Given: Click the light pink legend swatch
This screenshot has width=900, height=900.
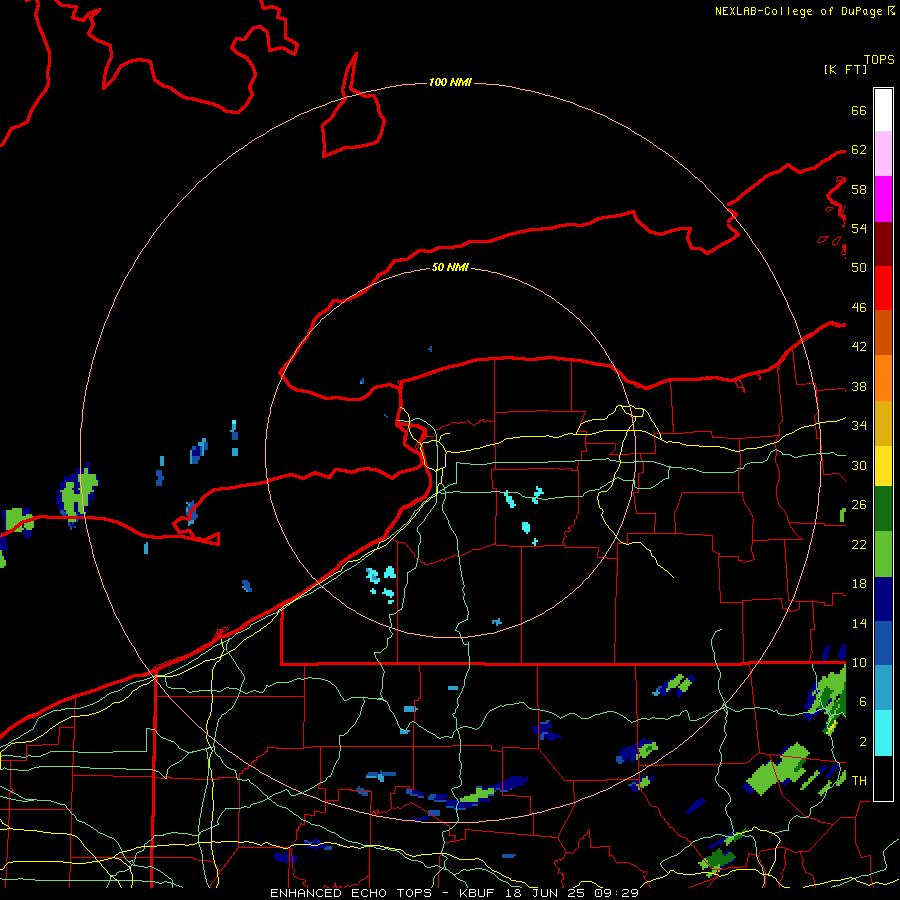Looking at the screenshot, I should pos(883,154).
